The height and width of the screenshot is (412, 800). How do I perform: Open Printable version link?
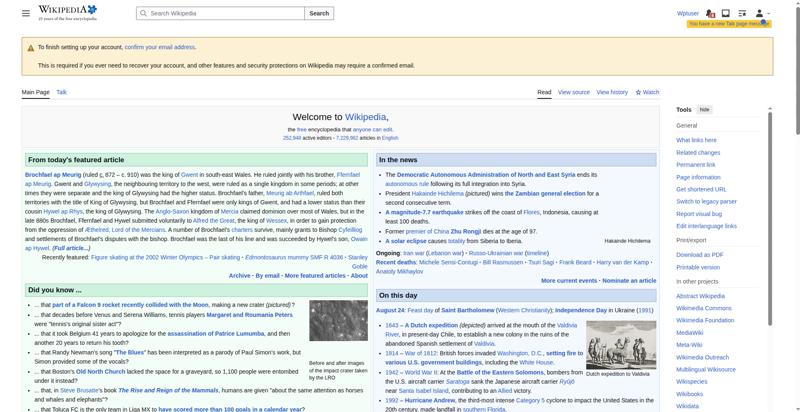coord(697,267)
